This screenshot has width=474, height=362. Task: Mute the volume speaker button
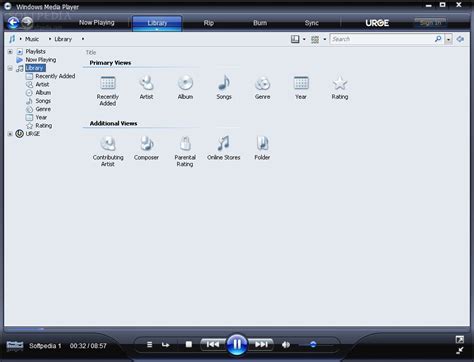tap(286, 345)
